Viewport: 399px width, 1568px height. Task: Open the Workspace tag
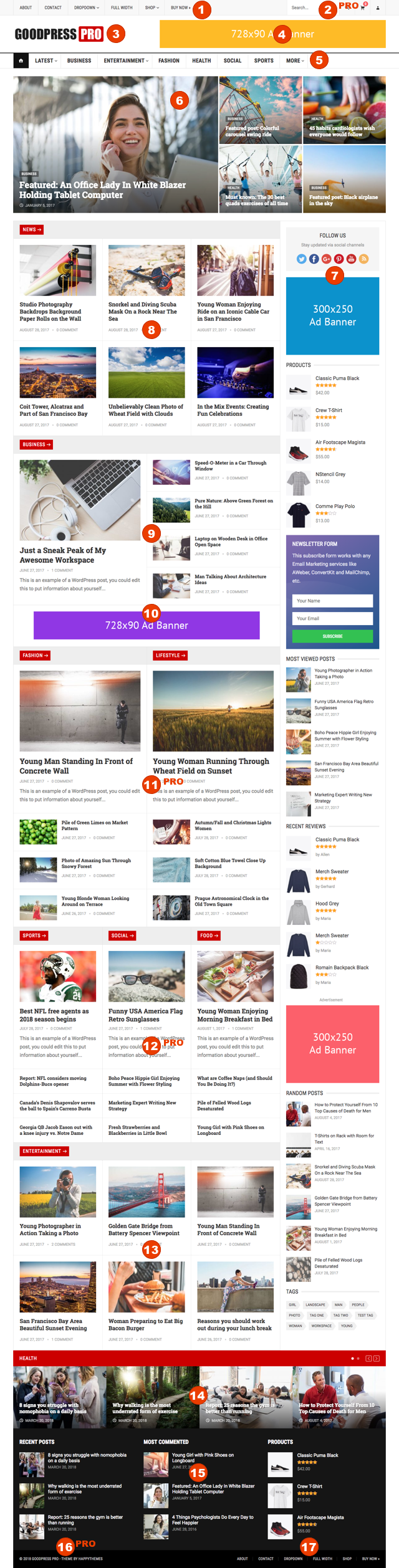(321, 1326)
